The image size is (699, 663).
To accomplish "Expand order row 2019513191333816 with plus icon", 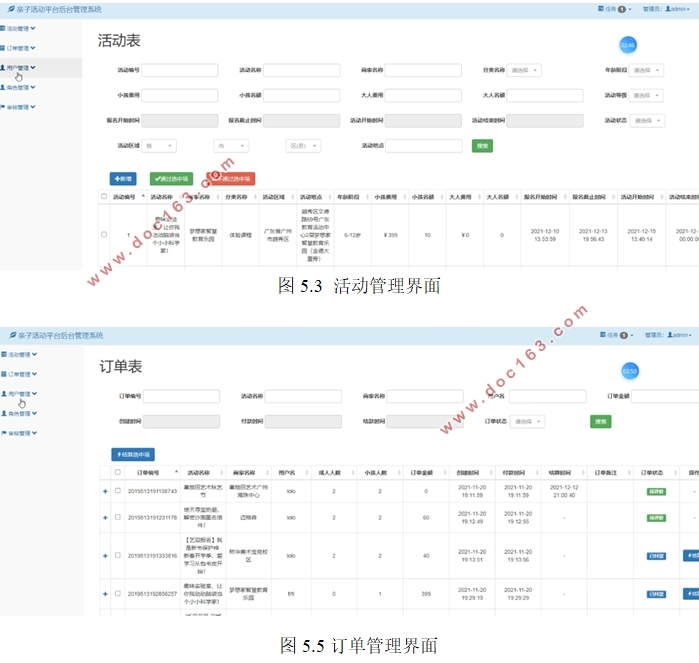I will (x=105, y=556).
